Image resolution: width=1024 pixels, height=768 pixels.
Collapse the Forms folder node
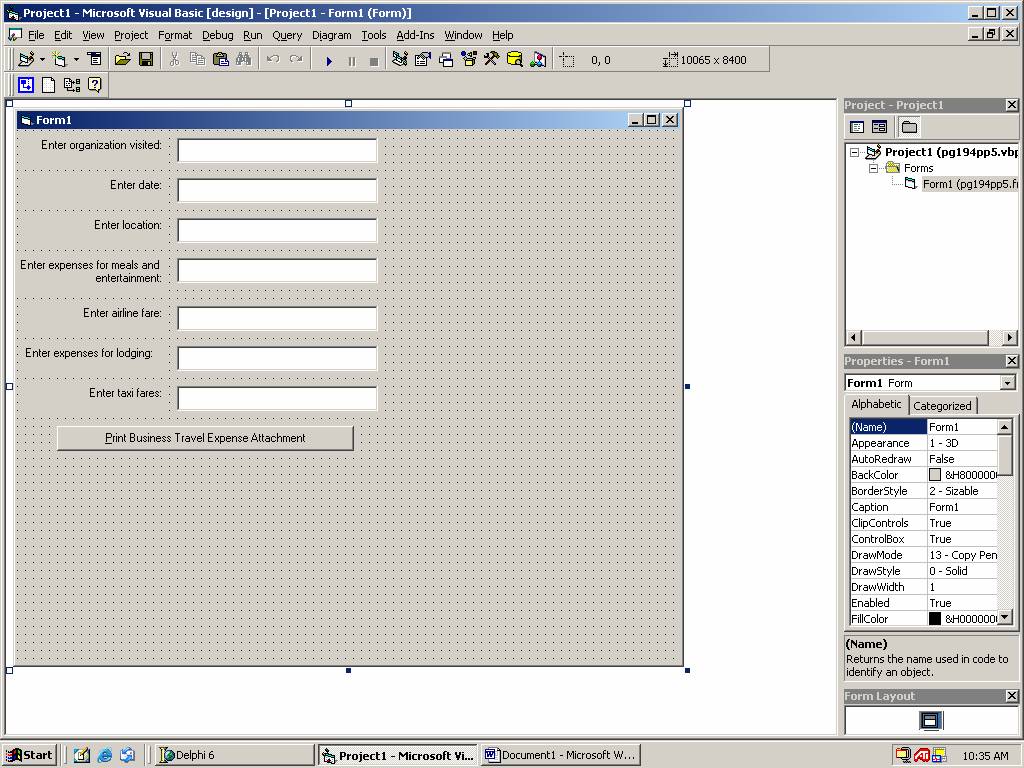[873, 168]
